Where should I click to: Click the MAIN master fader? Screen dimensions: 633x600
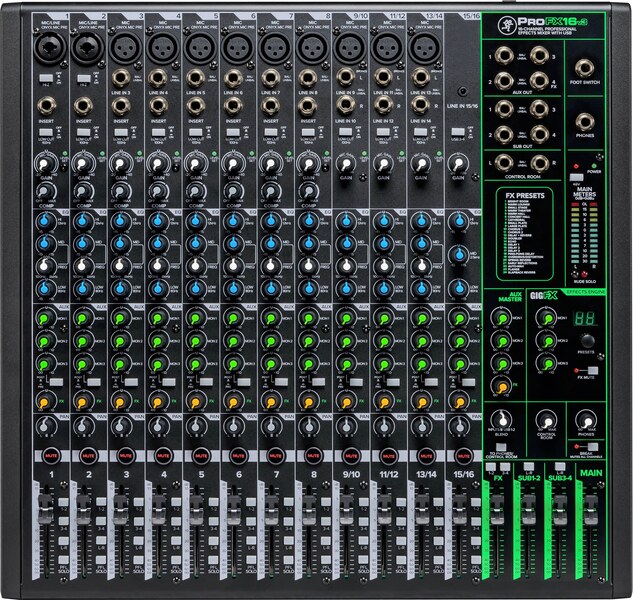pos(591,510)
